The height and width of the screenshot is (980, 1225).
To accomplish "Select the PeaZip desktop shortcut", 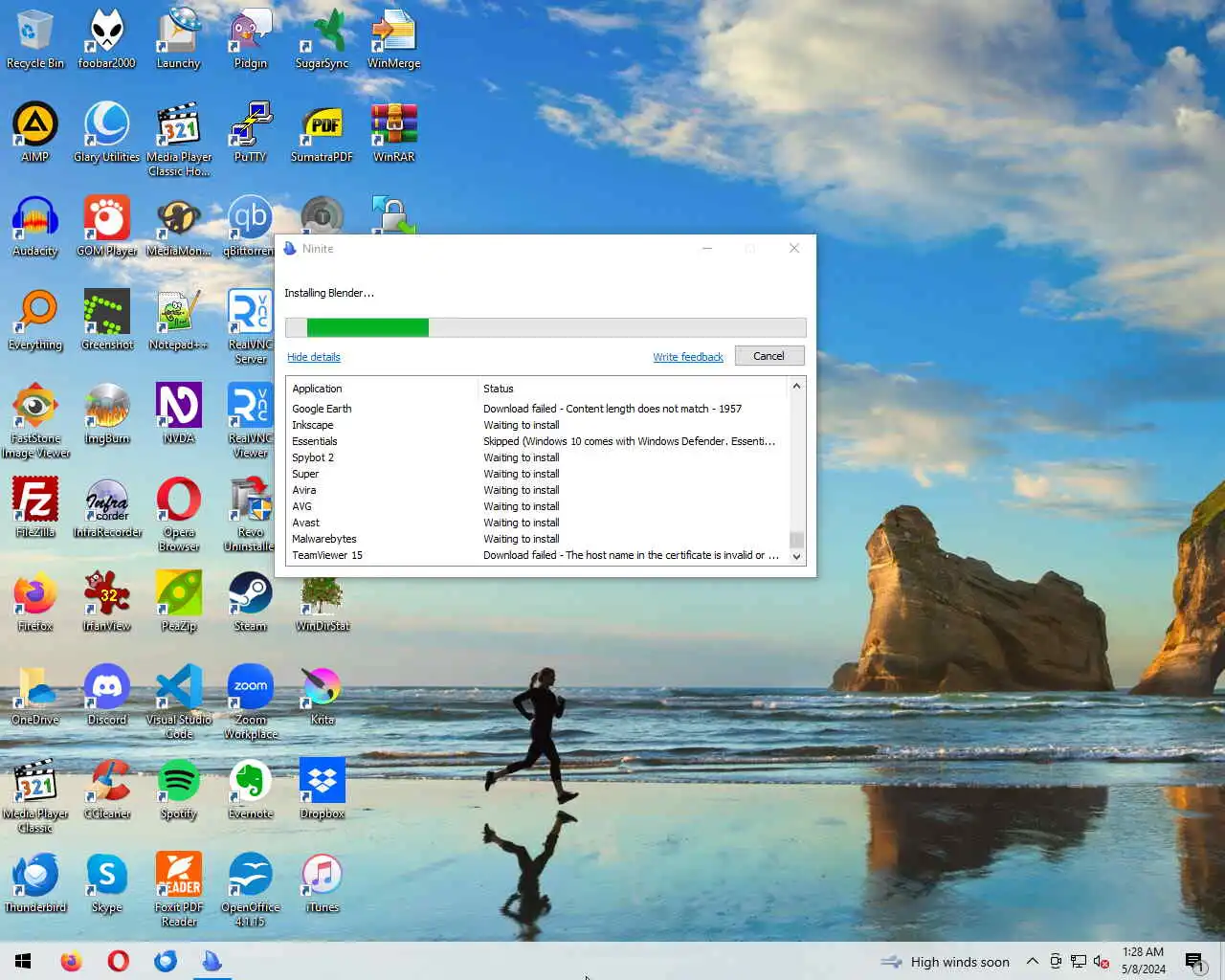I will click(x=178, y=601).
